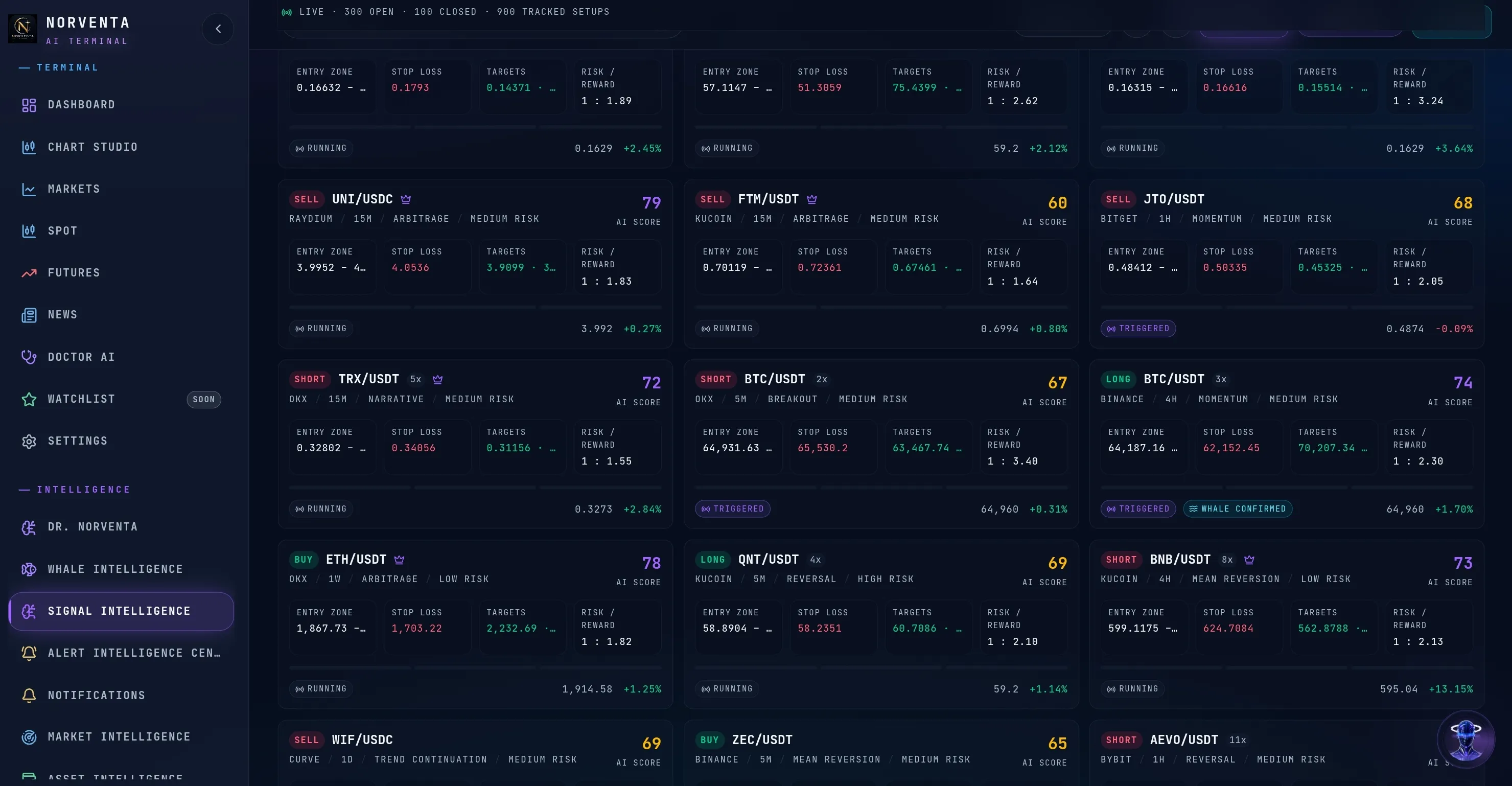Click the 8x leverage label on BNB/USDT
1512x786 pixels.
click(x=1227, y=560)
